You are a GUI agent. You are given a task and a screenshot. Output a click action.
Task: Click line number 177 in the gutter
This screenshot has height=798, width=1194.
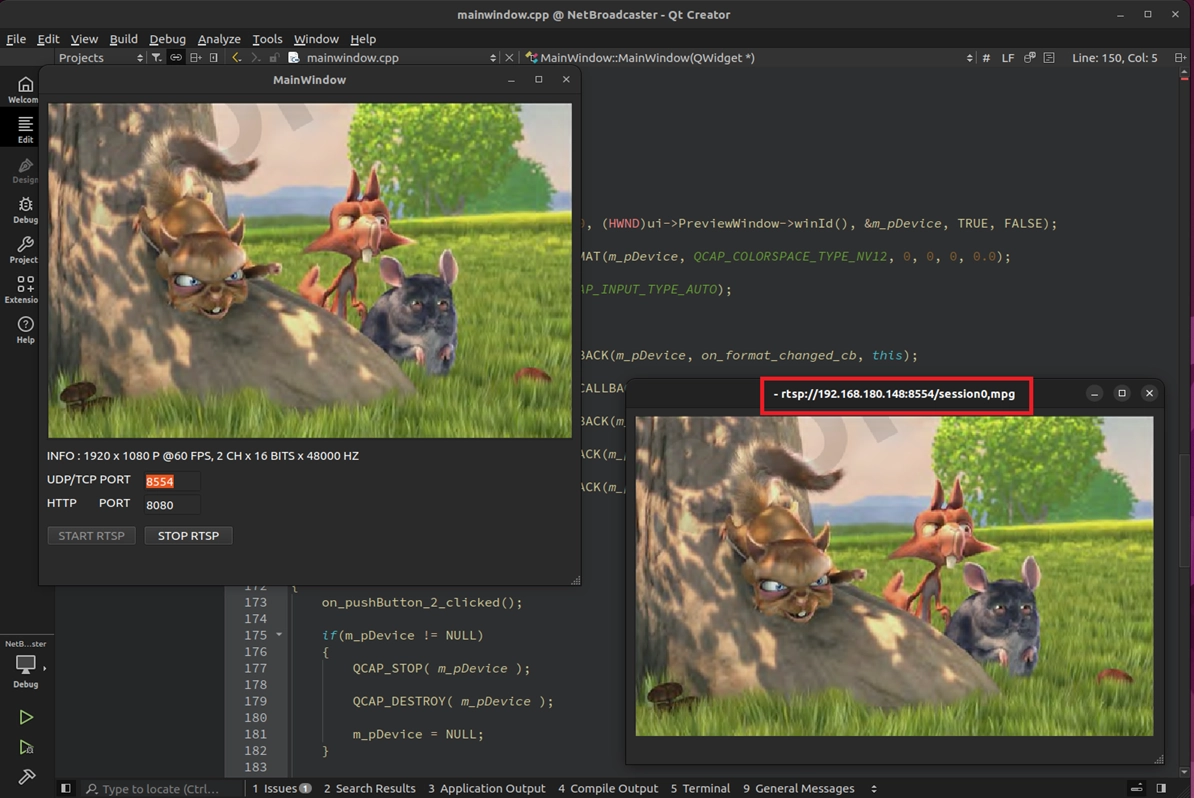[x=256, y=668]
